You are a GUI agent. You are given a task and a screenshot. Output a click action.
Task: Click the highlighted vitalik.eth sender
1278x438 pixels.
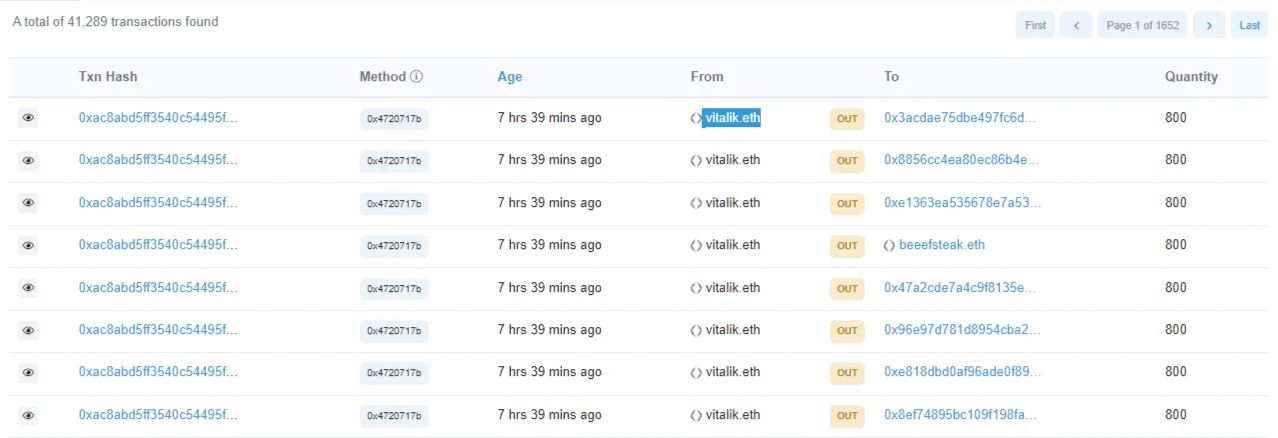click(x=733, y=118)
